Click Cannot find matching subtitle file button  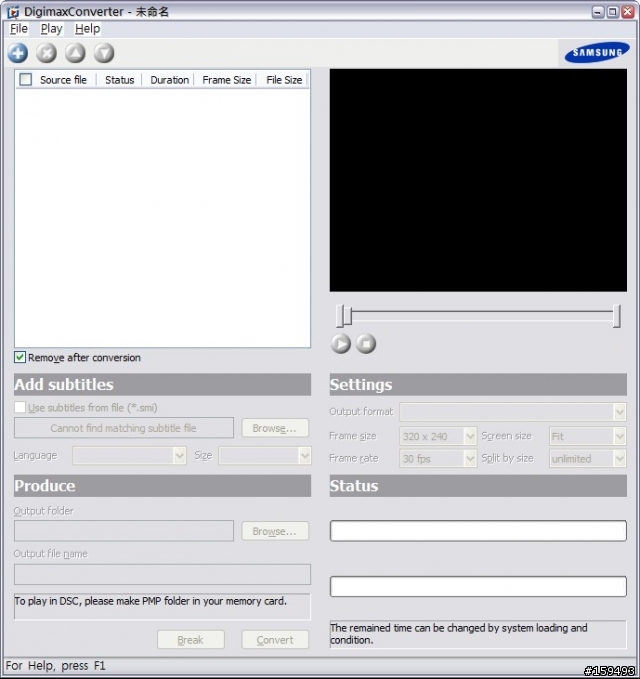click(x=124, y=428)
